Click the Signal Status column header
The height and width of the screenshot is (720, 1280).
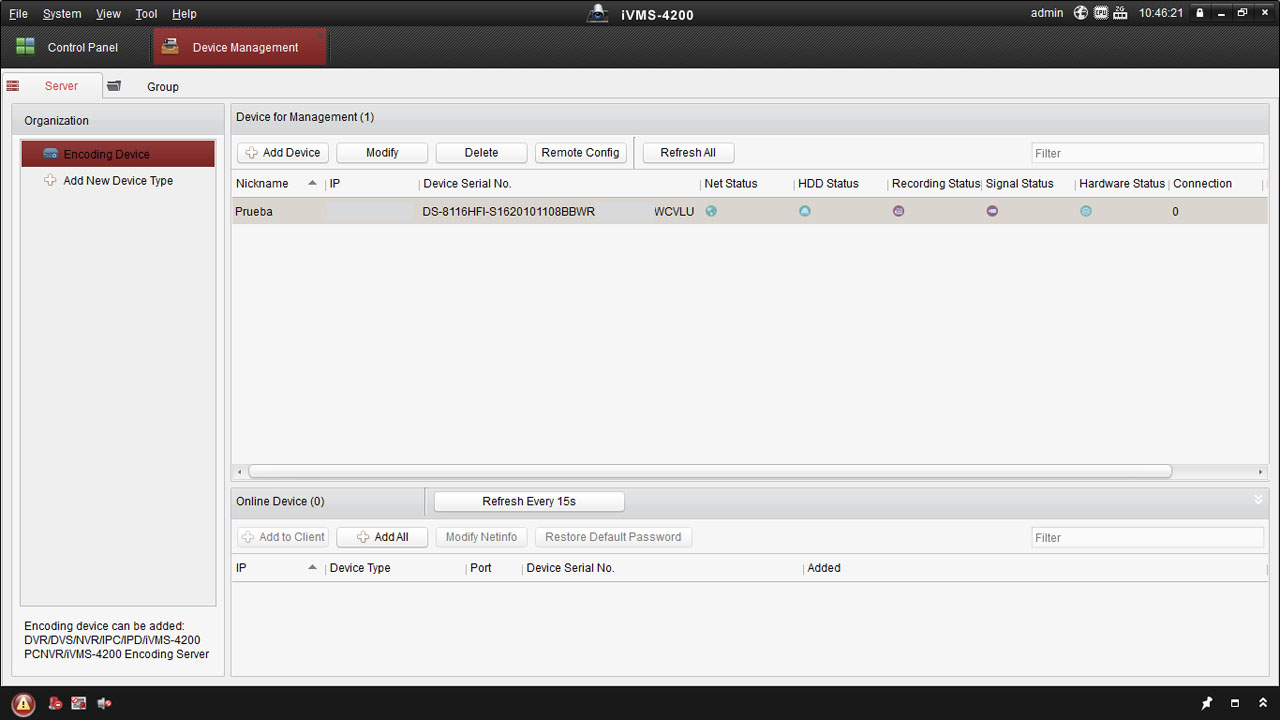(1028, 184)
